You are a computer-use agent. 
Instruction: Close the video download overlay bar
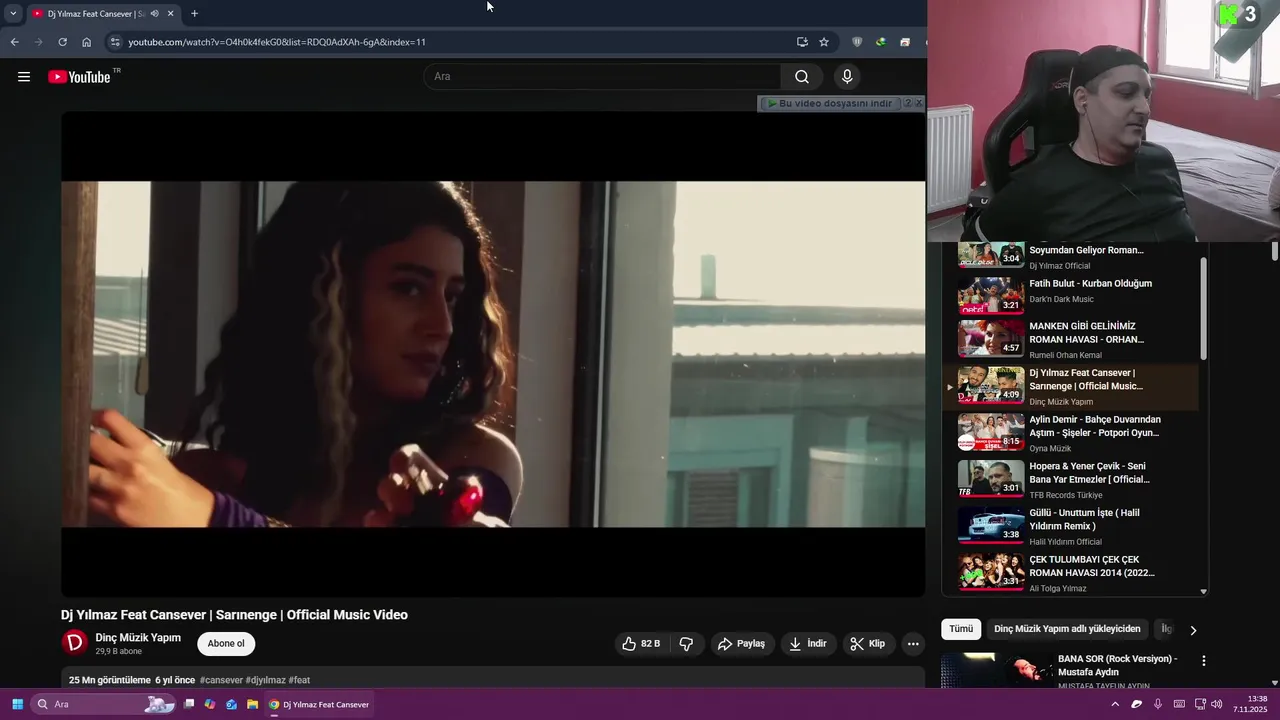pos(919,103)
